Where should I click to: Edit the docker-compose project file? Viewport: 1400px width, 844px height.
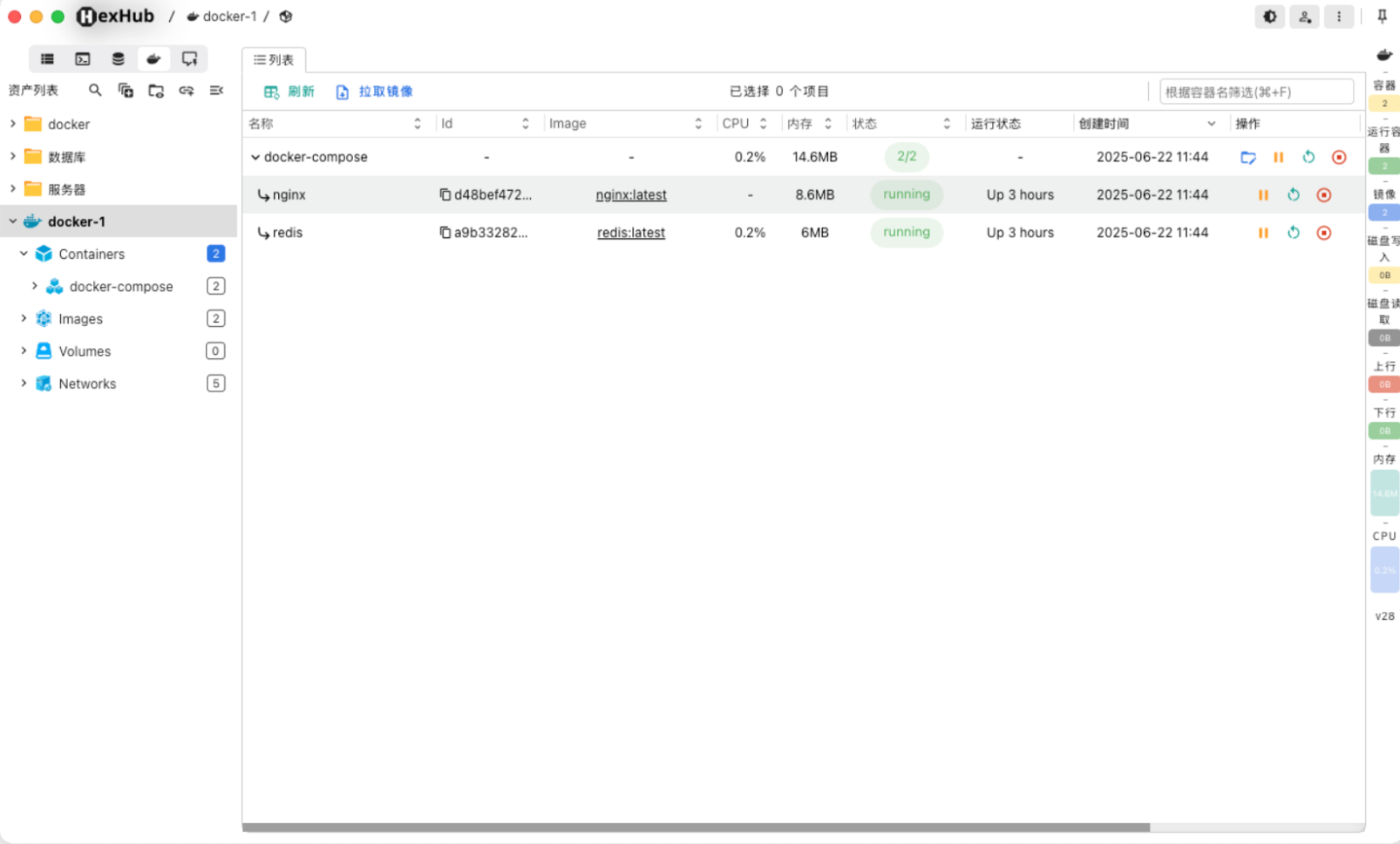(x=1248, y=157)
